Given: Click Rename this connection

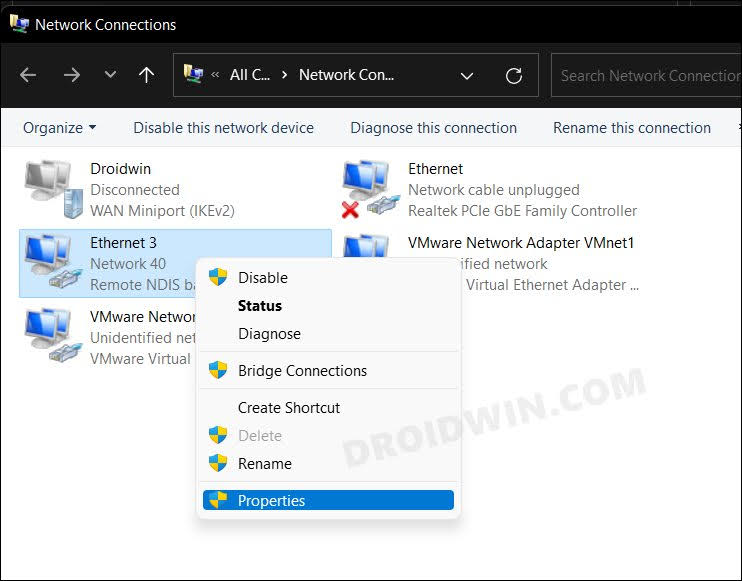Looking at the screenshot, I should 632,128.
